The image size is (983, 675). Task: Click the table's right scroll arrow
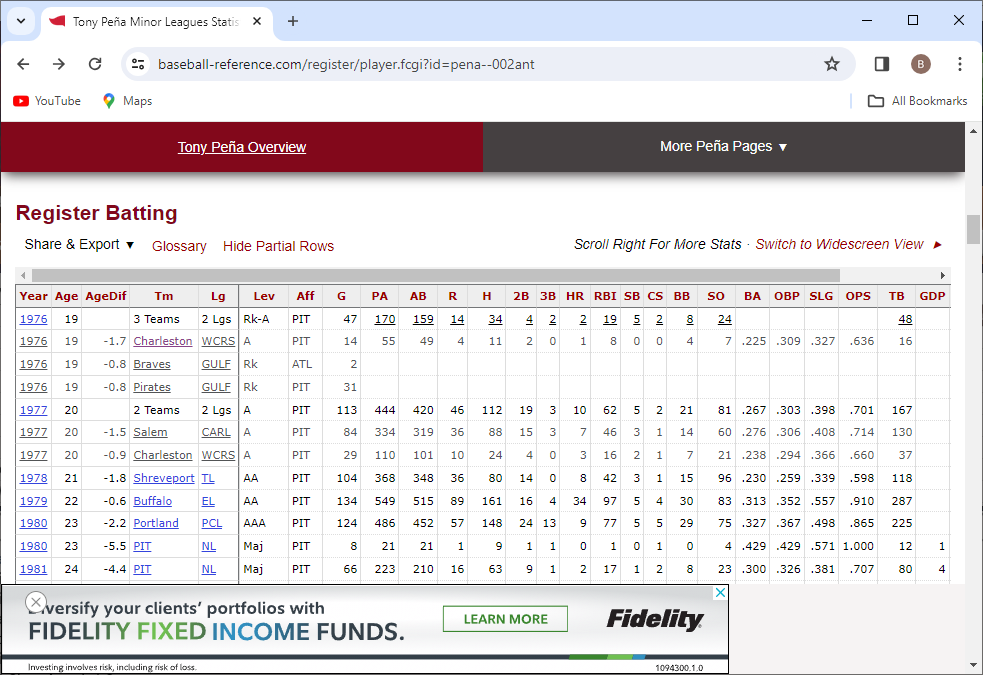pos(942,275)
